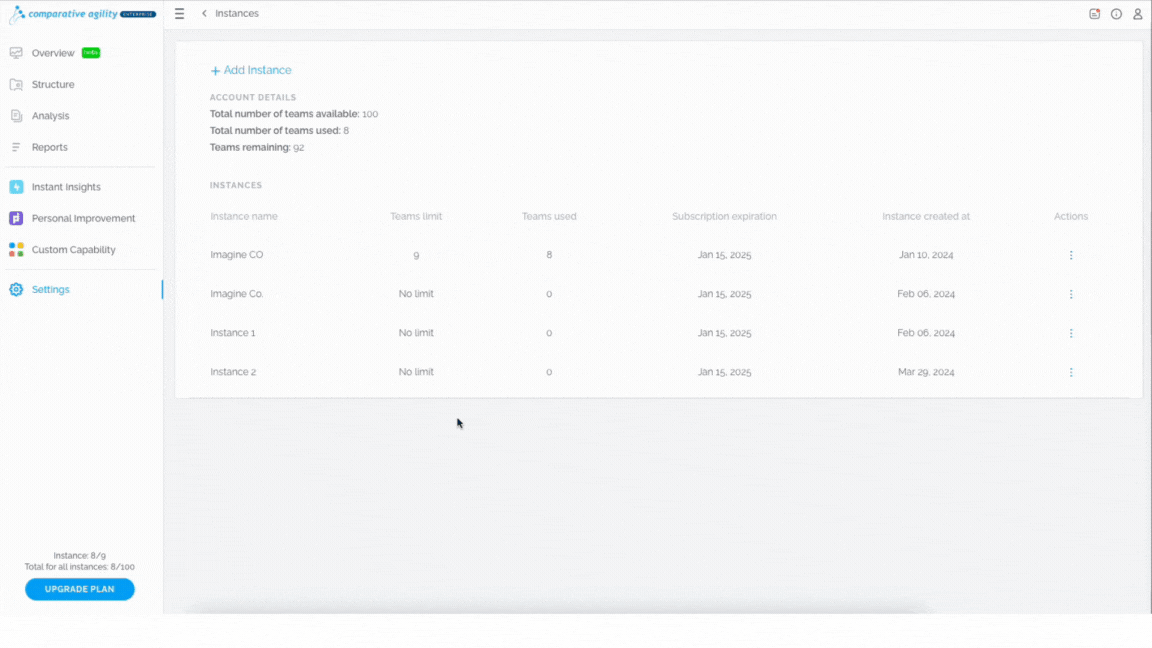
Task: Click the Overview sidebar icon
Action: 16,53
